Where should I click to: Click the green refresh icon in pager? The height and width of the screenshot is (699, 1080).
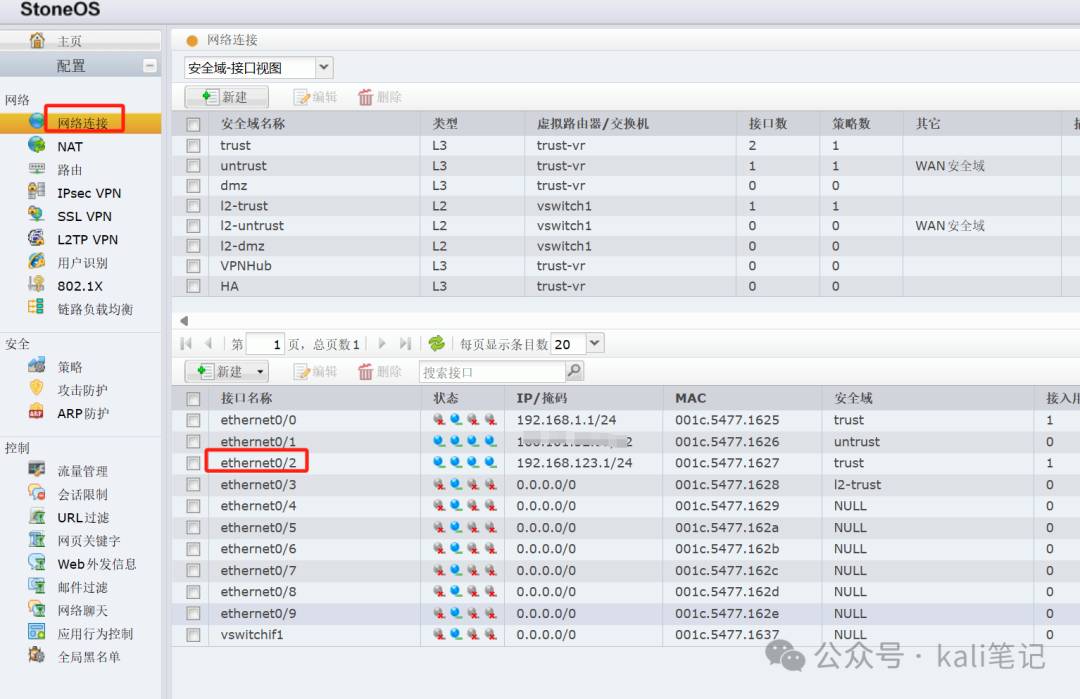(x=437, y=343)
